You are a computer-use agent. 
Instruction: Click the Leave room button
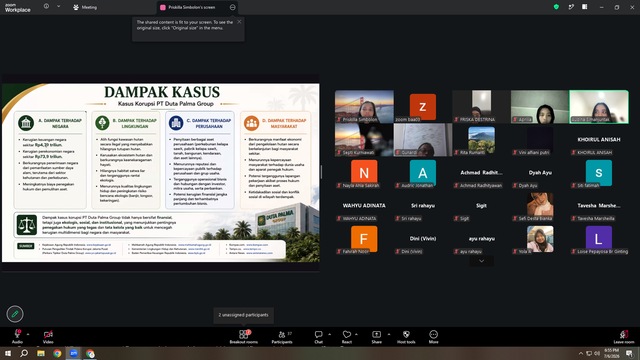pos(624,336)
